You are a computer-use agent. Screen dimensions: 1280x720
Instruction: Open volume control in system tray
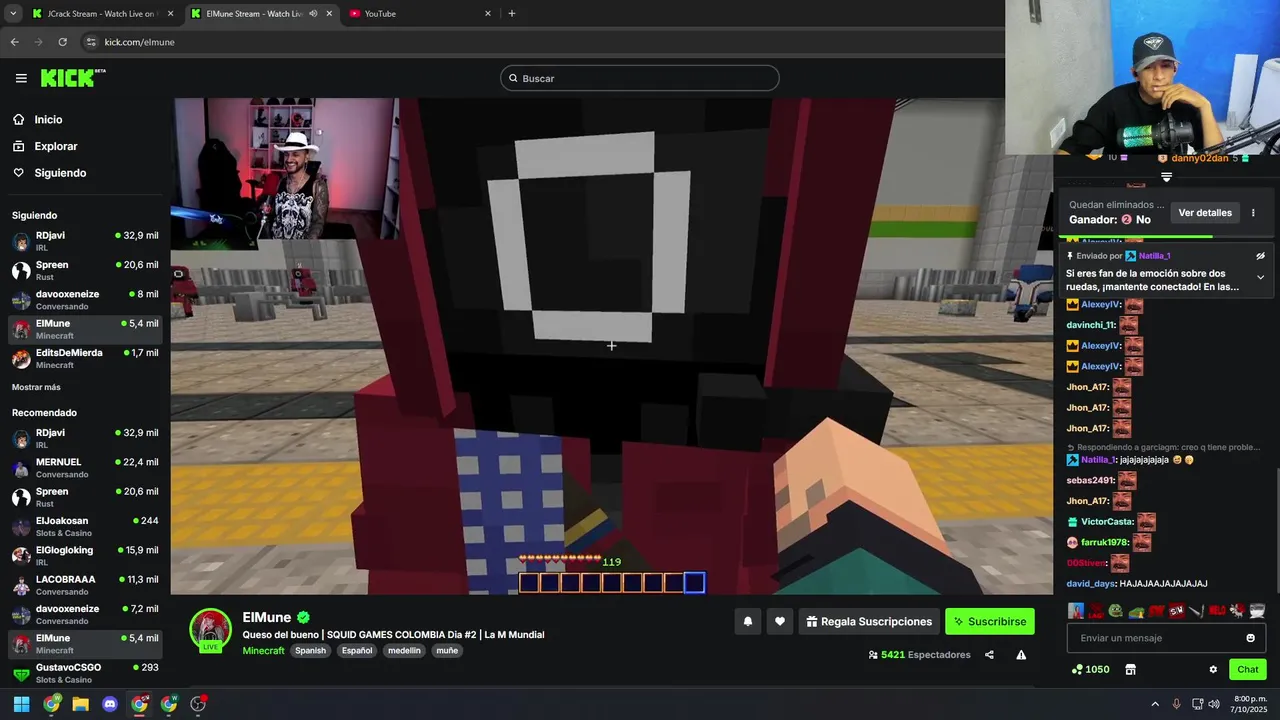tap(1214, 704)
